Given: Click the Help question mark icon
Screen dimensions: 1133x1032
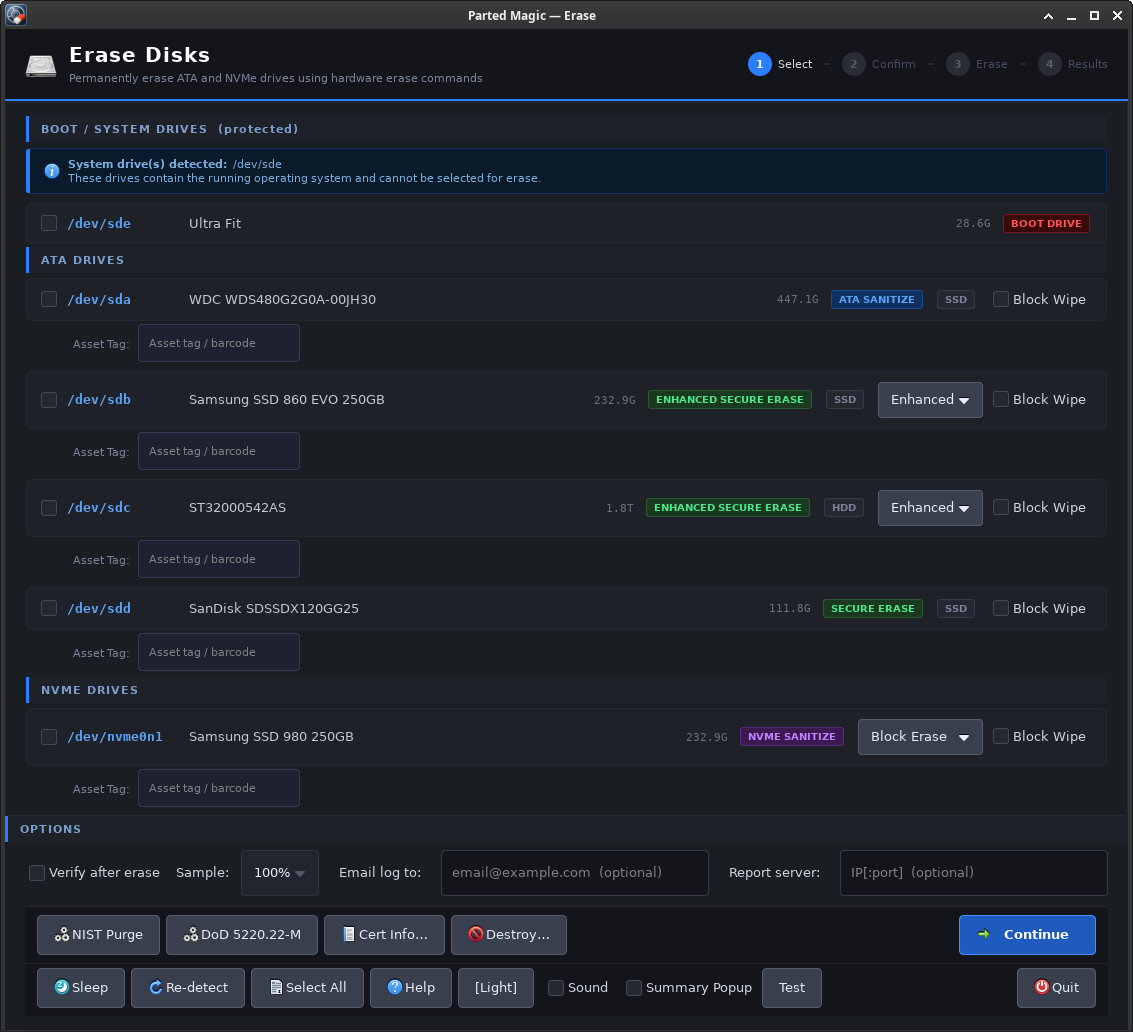Looking at the screenshot, I should pos(395,987).
